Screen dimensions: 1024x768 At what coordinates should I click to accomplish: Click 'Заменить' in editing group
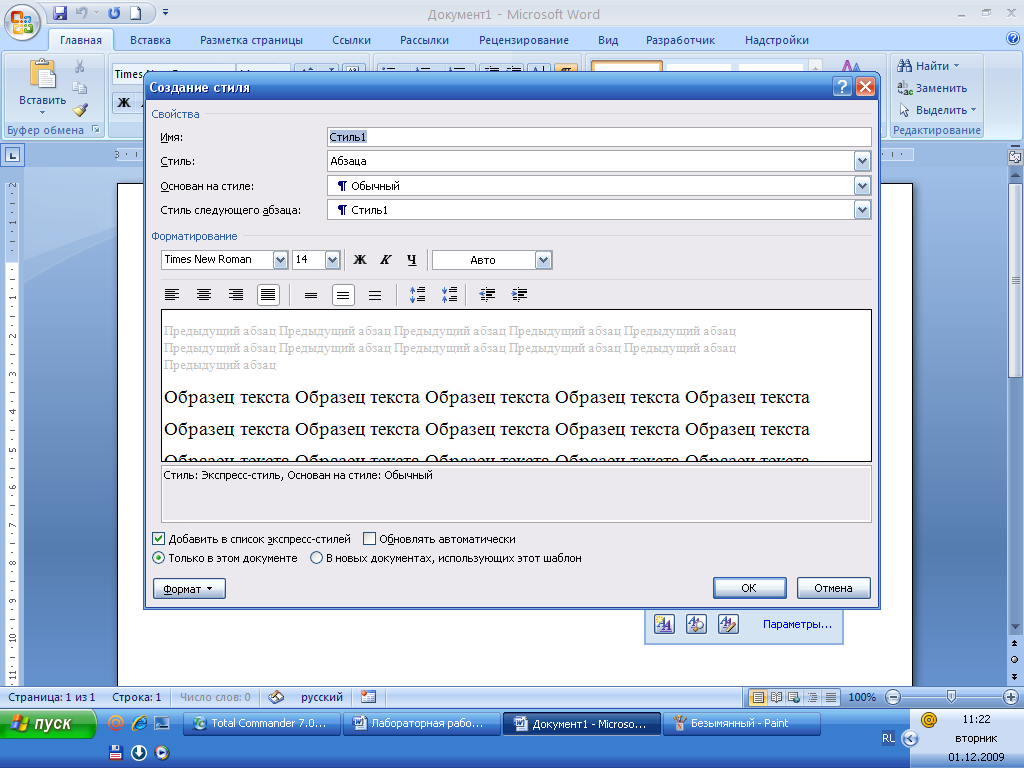tap(932, 88)
